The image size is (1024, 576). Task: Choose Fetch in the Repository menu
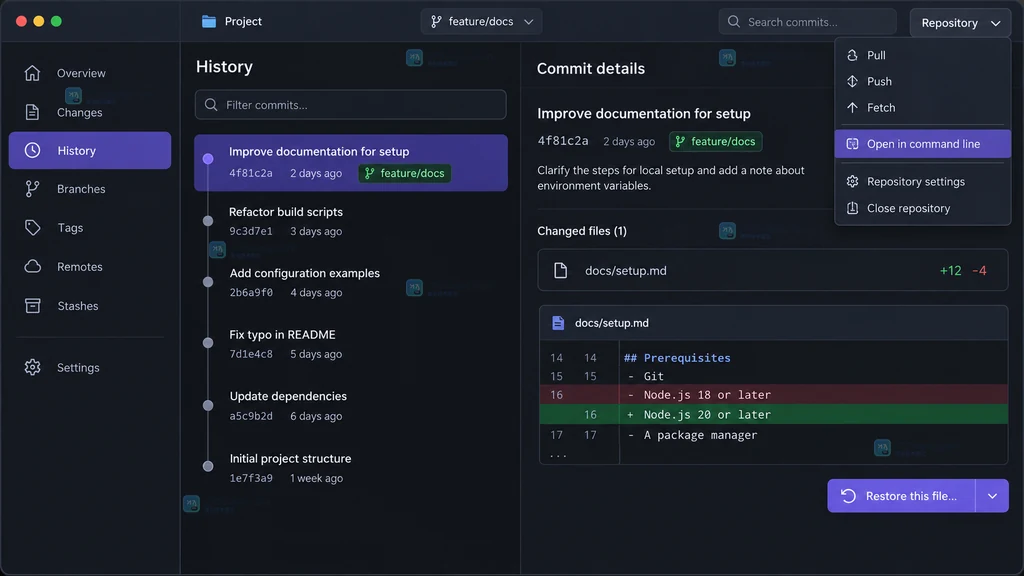[x=922, y=107]
